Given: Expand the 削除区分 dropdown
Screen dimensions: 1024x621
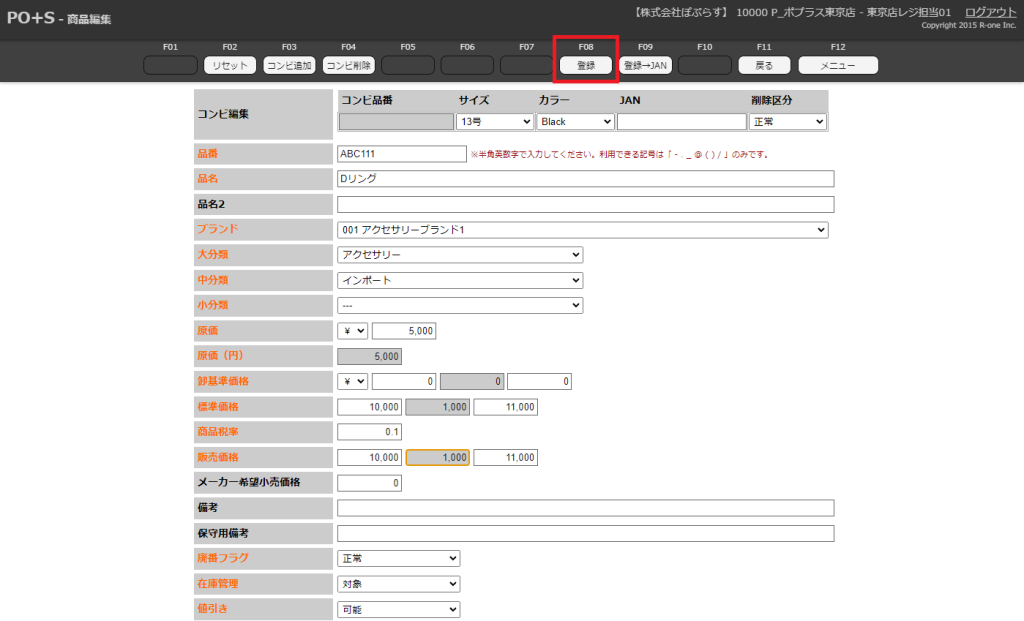Looking at the screenshot, I should [x=787, y=121].
